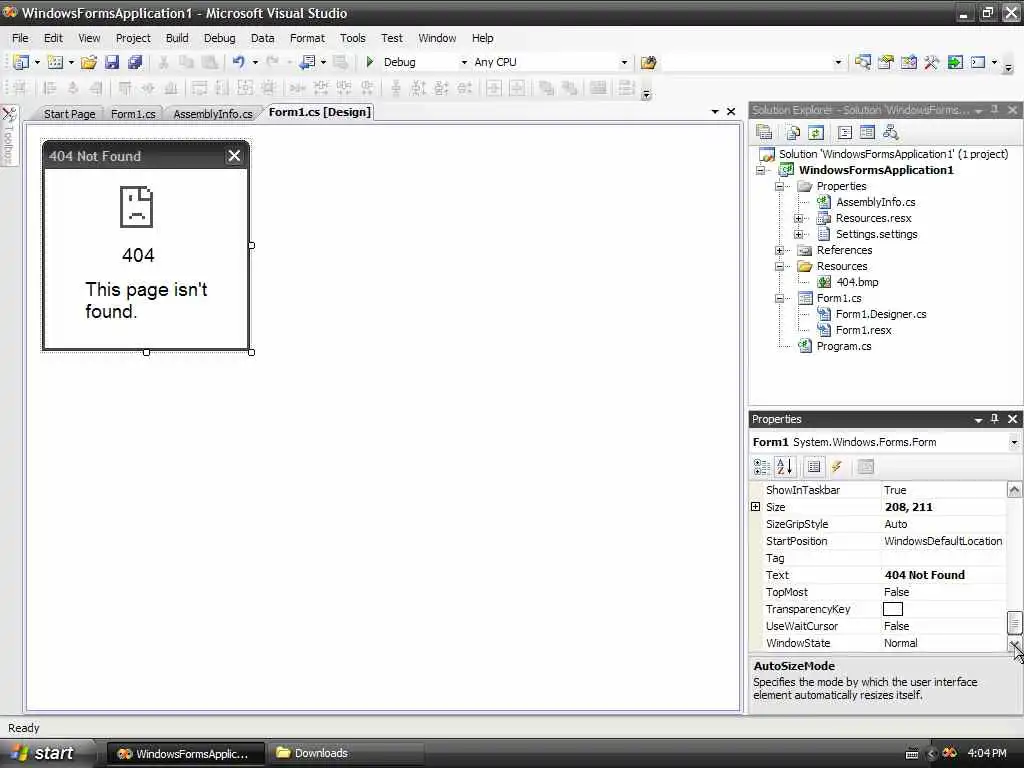This screenshot has width=1024, height=768.
Task: Click Refresh in Solution Explorer toolbar
Action: tap(816, 133)
